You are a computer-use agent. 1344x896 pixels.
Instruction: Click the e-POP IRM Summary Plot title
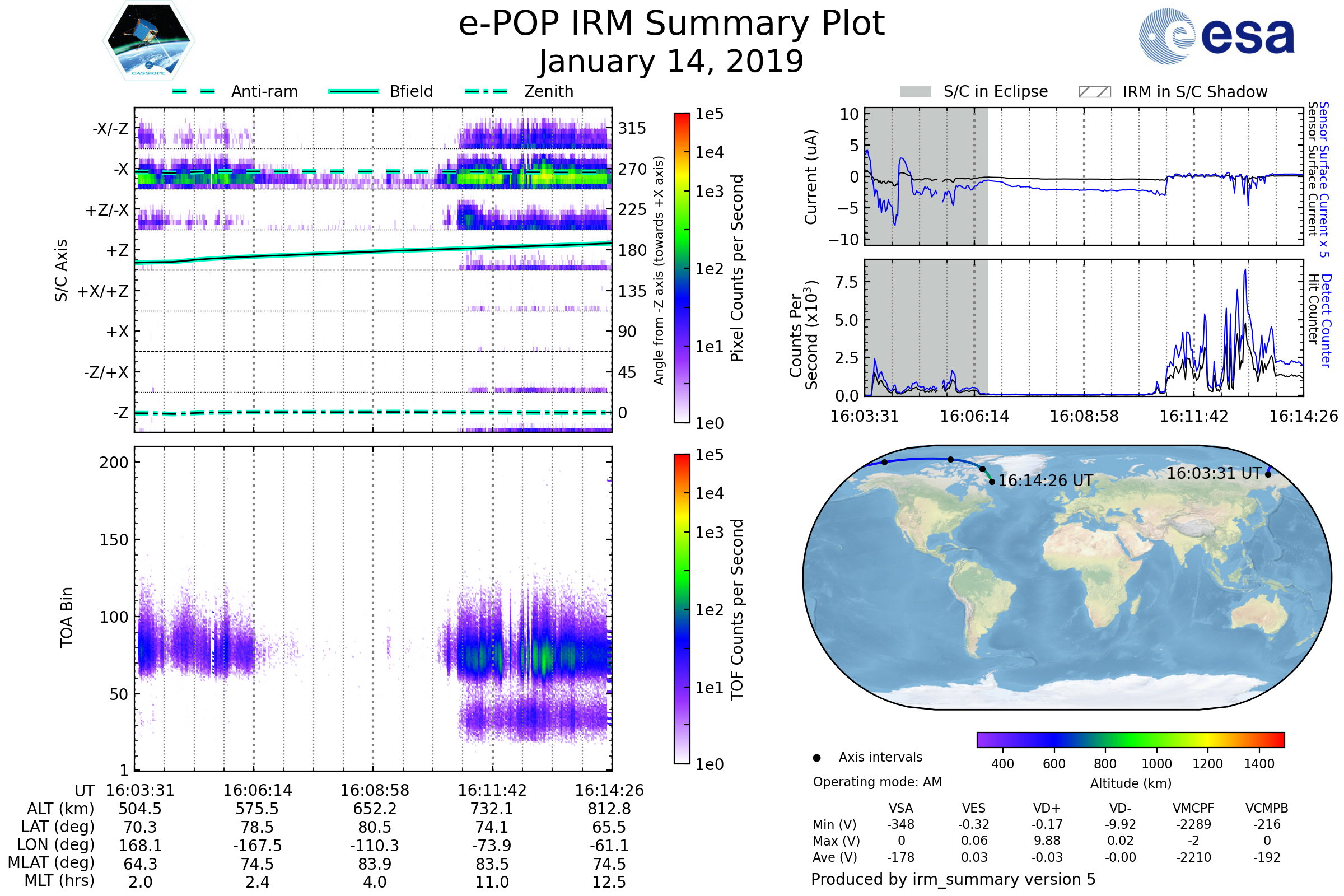point(671,24)
